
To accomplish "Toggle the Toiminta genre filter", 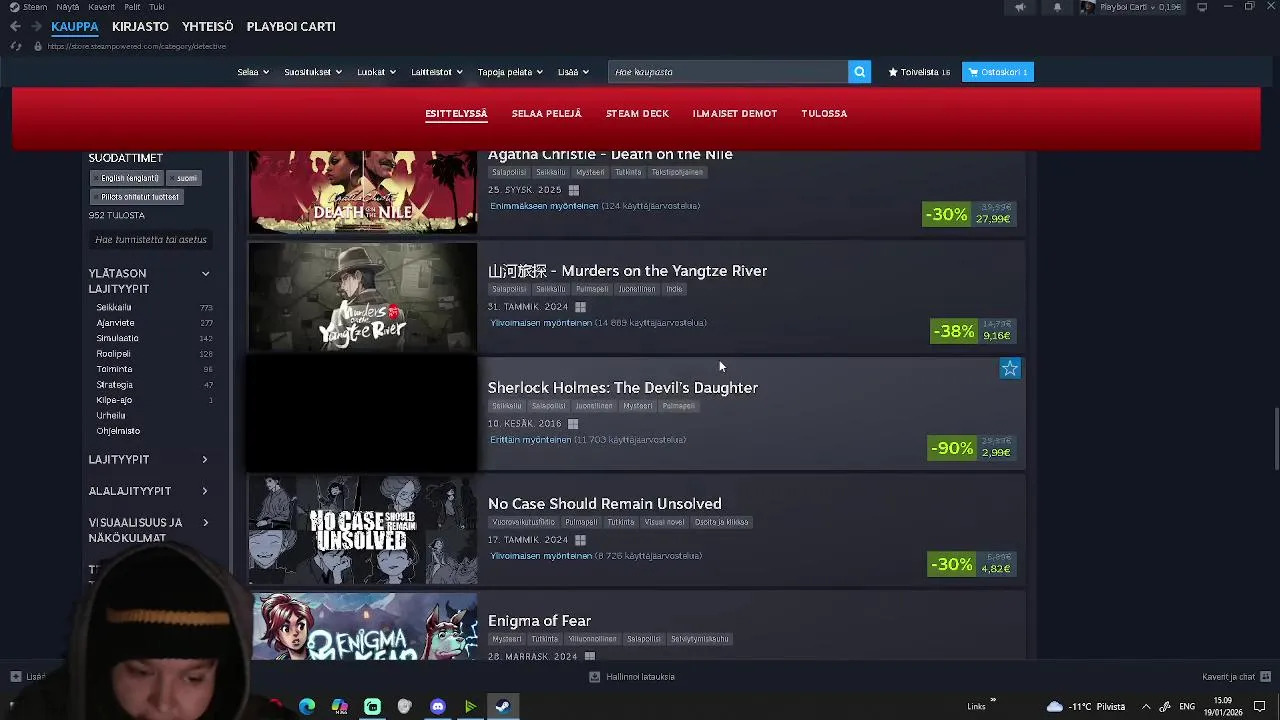I will click(x=114, y=369).
